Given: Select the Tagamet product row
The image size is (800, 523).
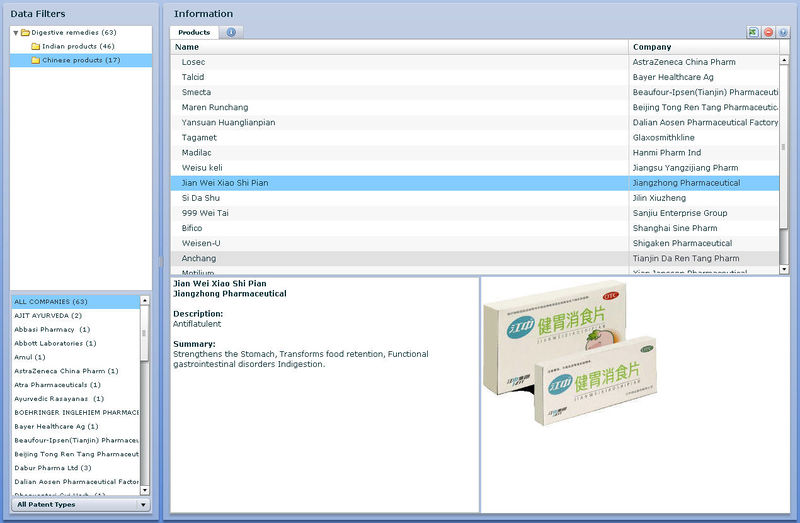Looking at the screenshot, I should click(x=200, y=138).
